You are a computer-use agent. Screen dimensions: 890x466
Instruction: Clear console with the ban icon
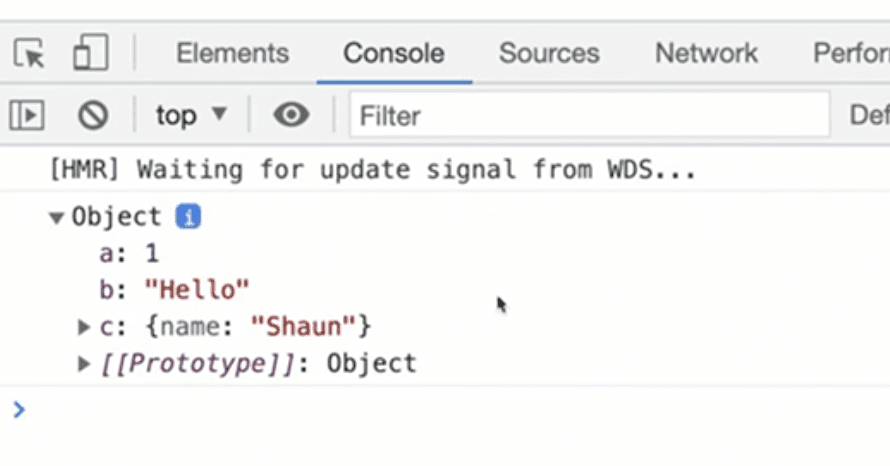point(93,115)
